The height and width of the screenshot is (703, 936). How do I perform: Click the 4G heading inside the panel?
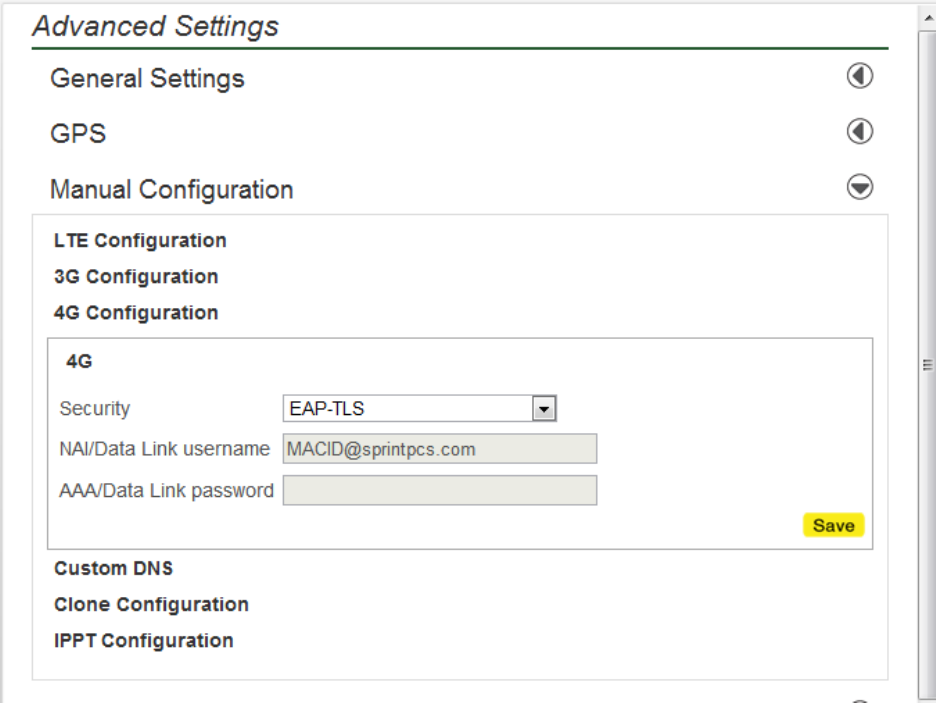click(79, 362)
